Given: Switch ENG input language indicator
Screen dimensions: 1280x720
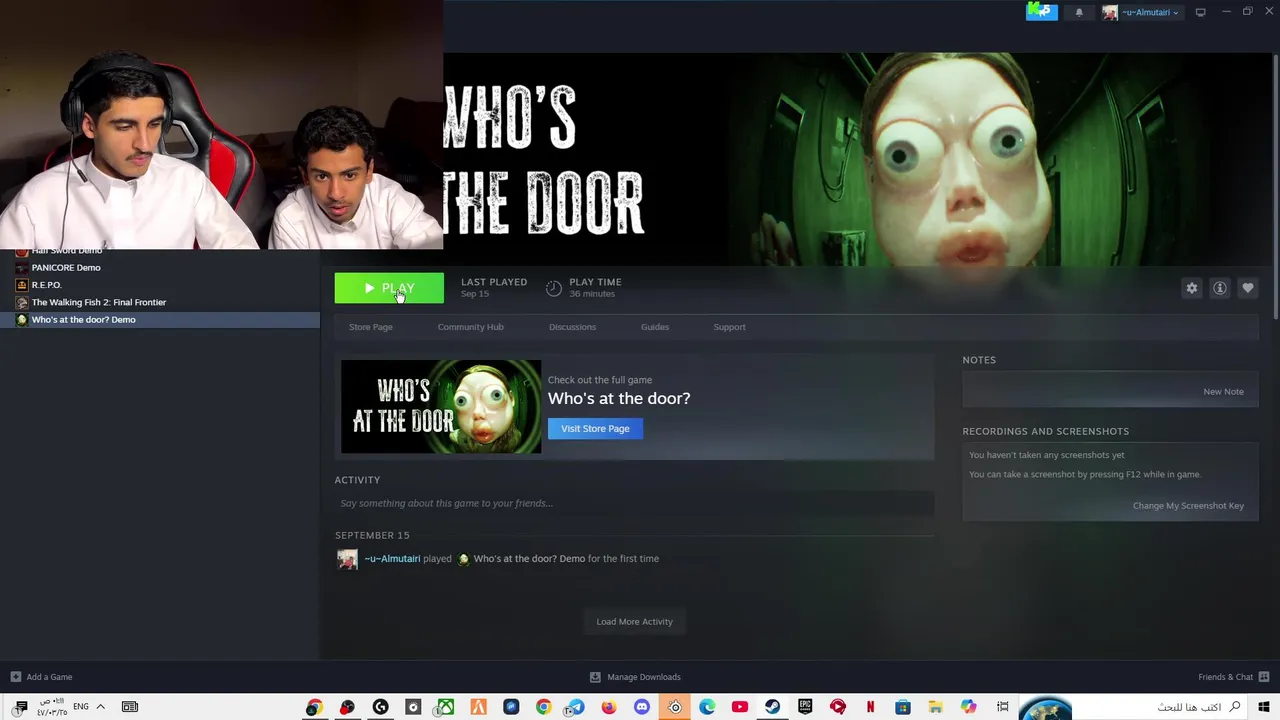Looking at the screenshot, I should click(x=81, y=707).
